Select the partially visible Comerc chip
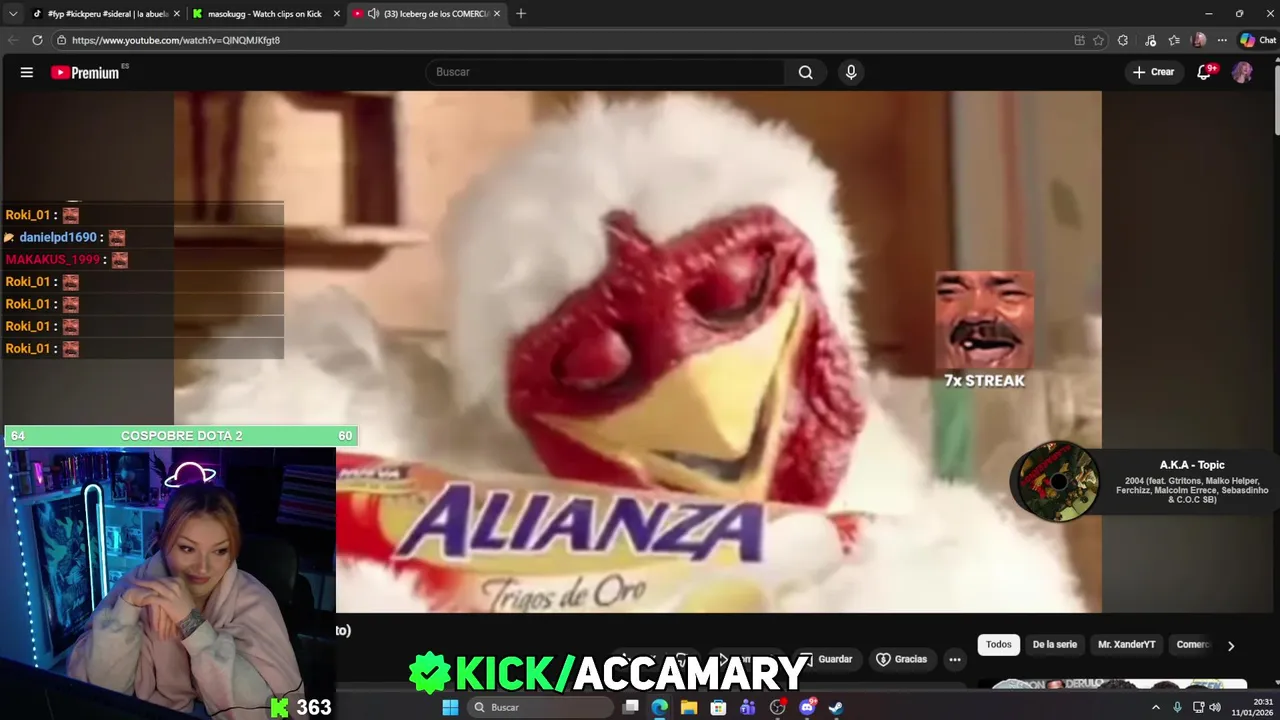1280x720 pixels. 1193,645
